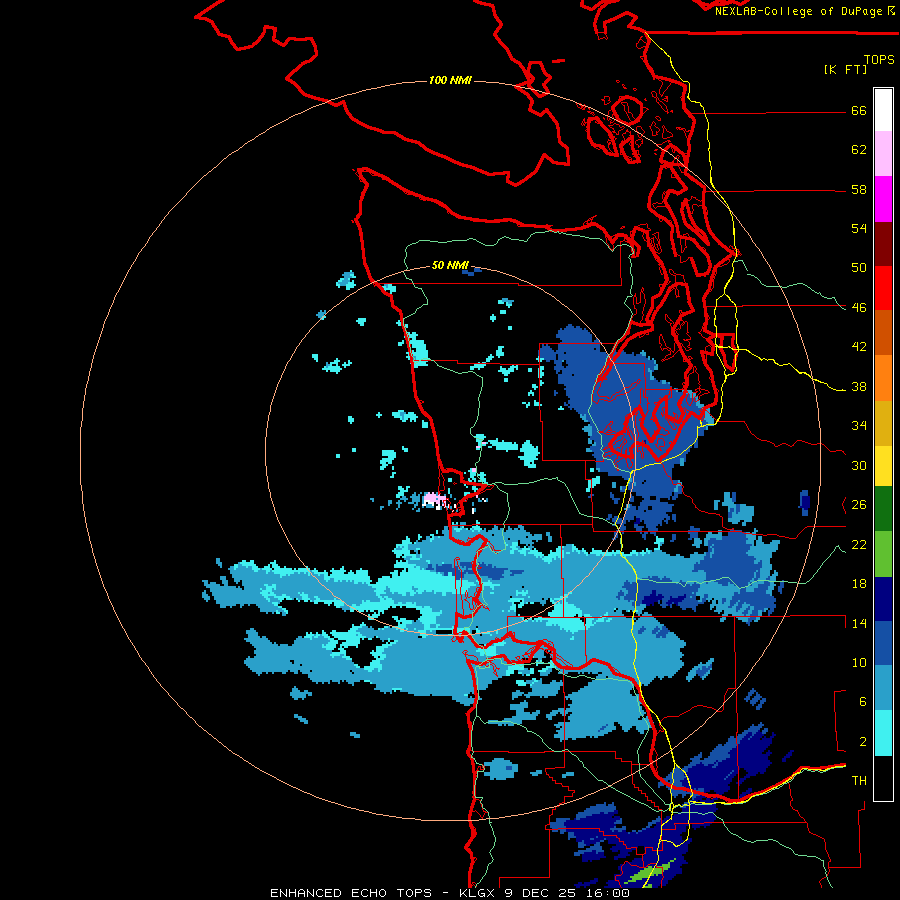900x900 pixels.
Task: Click the 2 legend value
Action: pos(862,742)
